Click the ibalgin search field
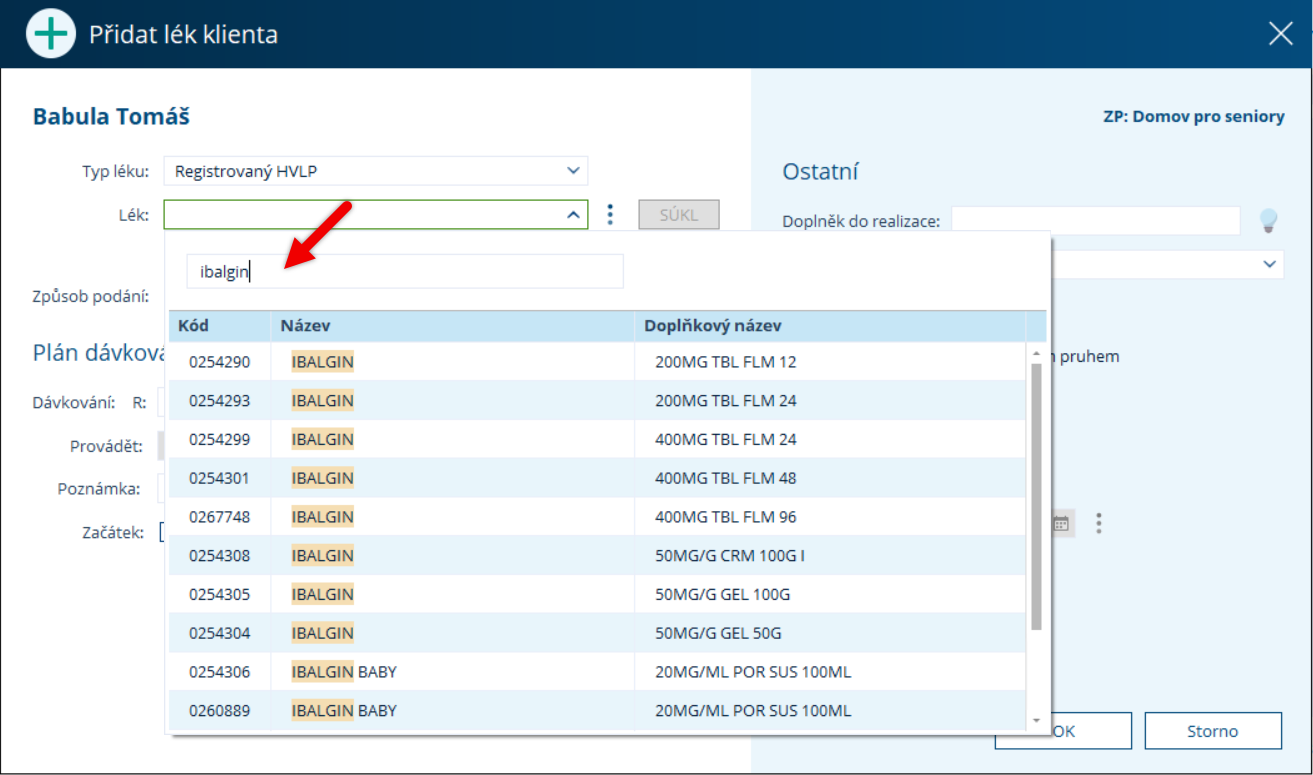 405,271
